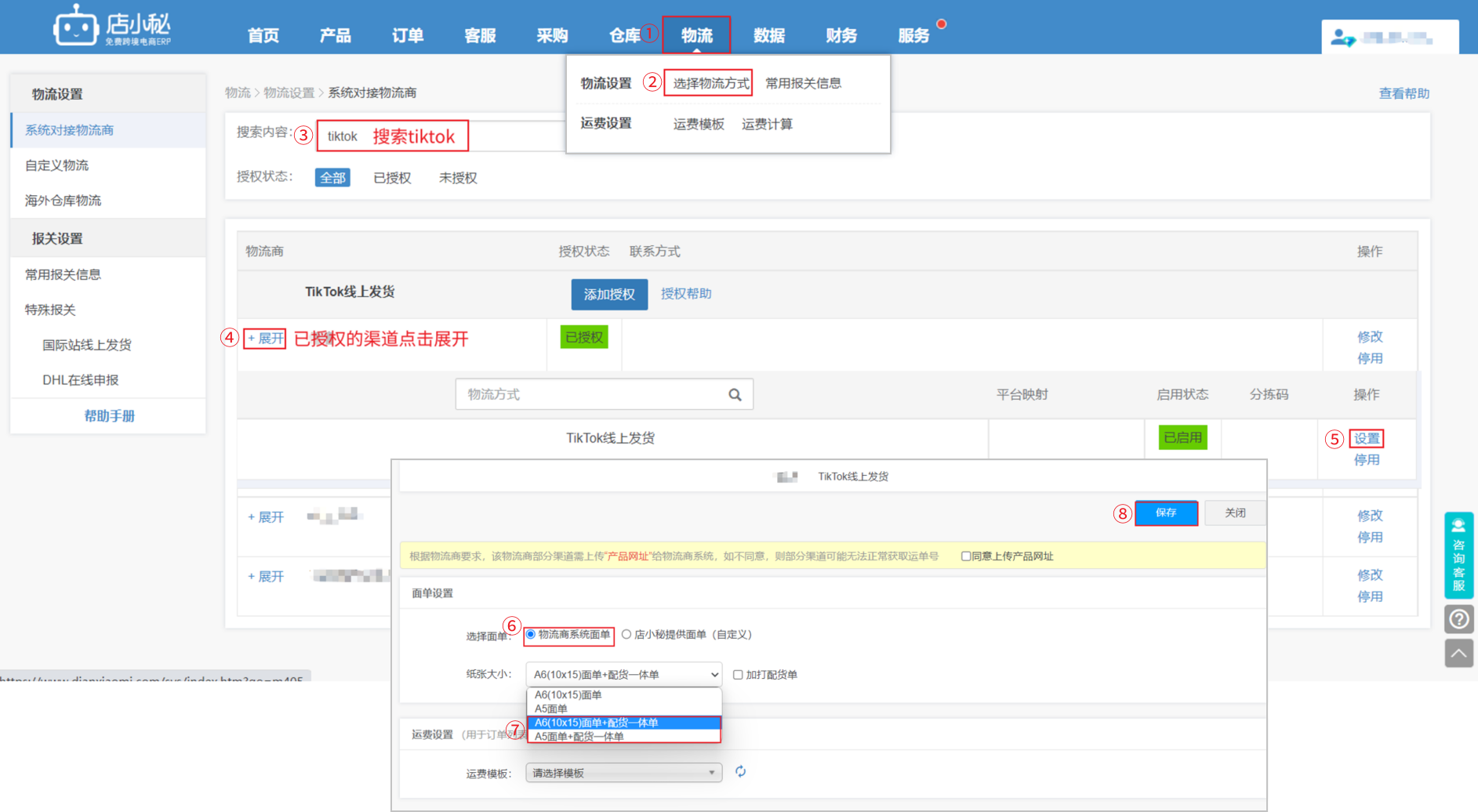The image size is (1478, 812).
Task: Open 自定义物流 sidebar item
Action: (x=108, y=165)
